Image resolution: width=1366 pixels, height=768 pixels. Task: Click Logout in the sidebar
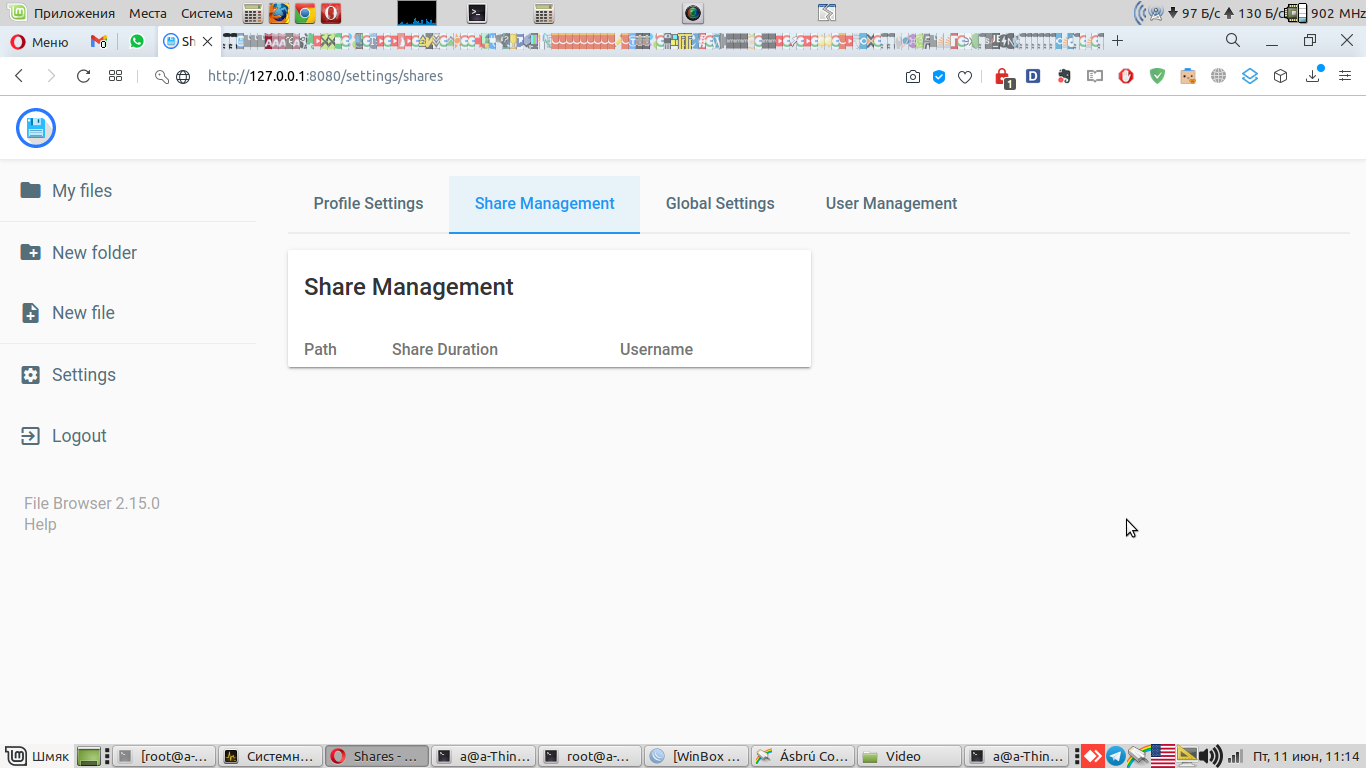tap(78, 435)
